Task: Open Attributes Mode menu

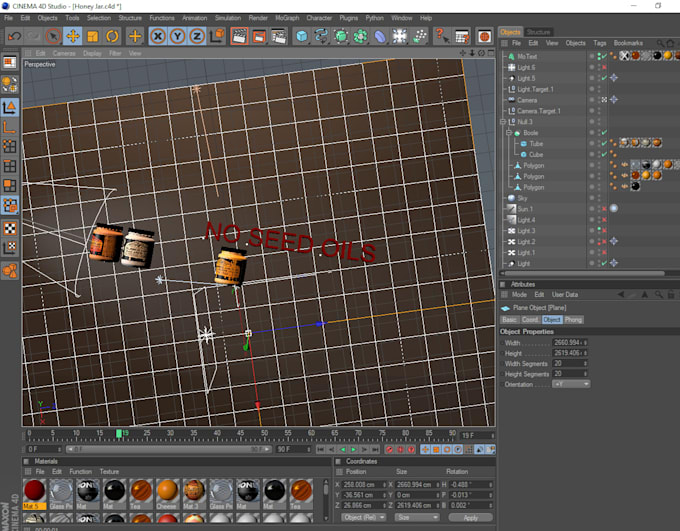Action: point(519,295)
